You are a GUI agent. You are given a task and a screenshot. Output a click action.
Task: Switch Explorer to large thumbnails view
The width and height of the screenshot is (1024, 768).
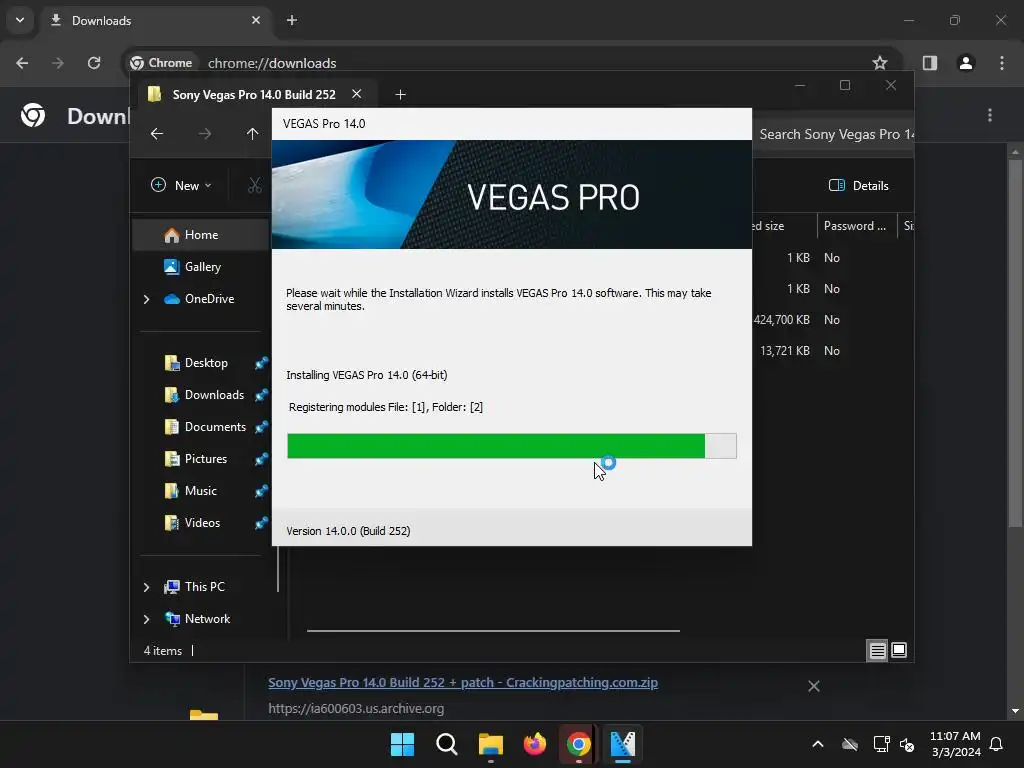click(x=899, y=650)
